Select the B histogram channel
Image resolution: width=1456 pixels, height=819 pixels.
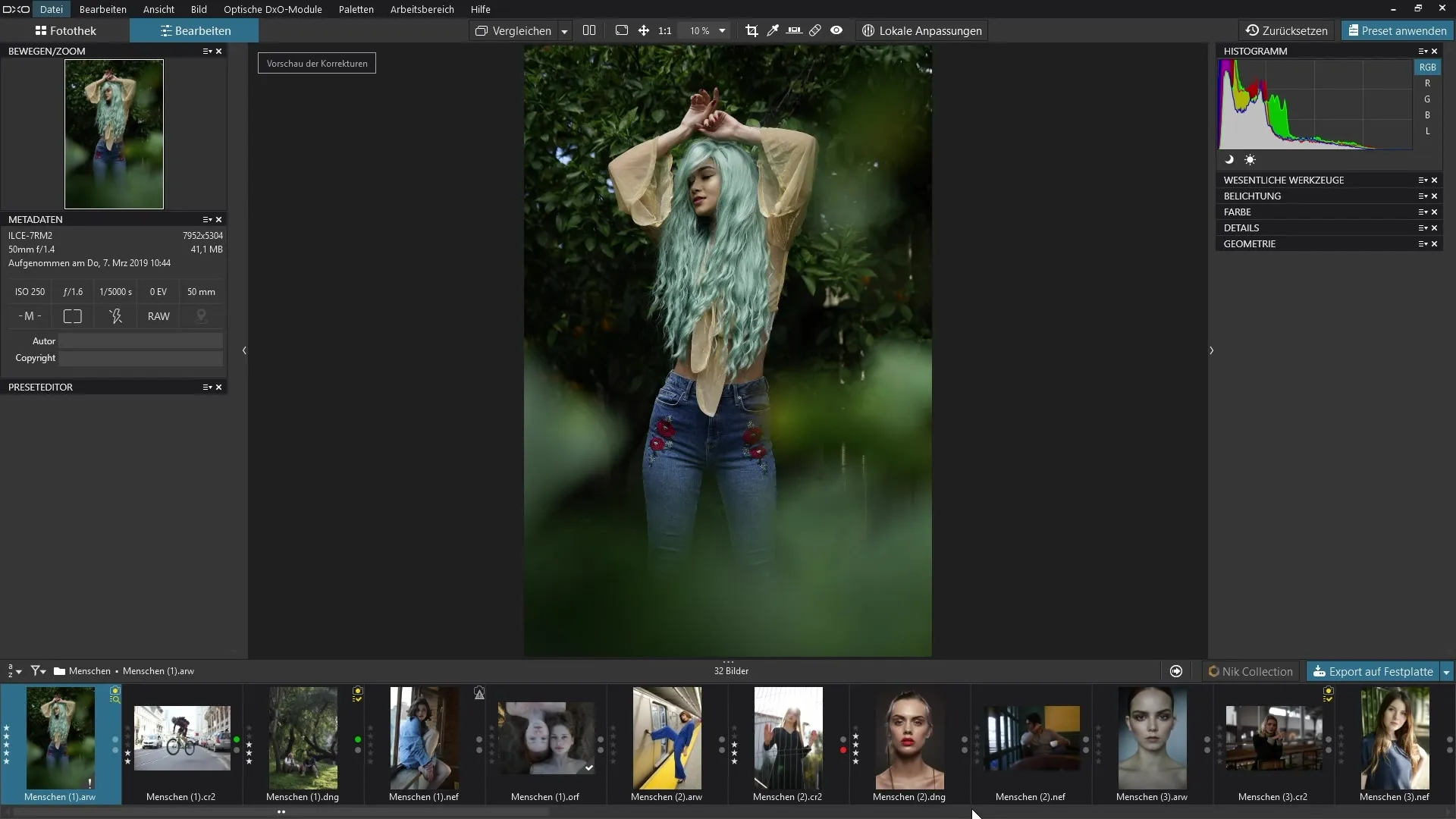[x=1427, y=115]
